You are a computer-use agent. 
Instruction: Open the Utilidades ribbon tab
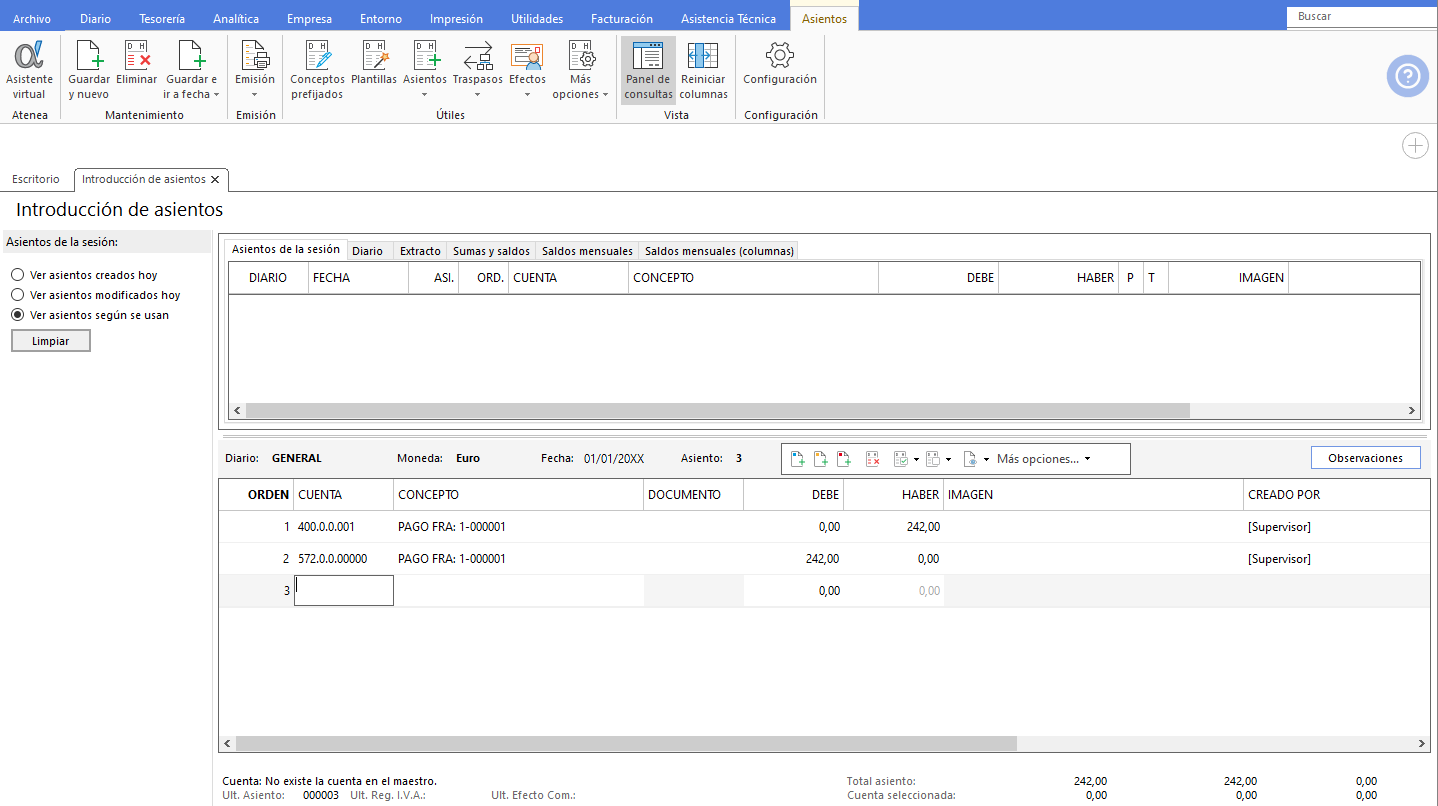coord(537,18)
